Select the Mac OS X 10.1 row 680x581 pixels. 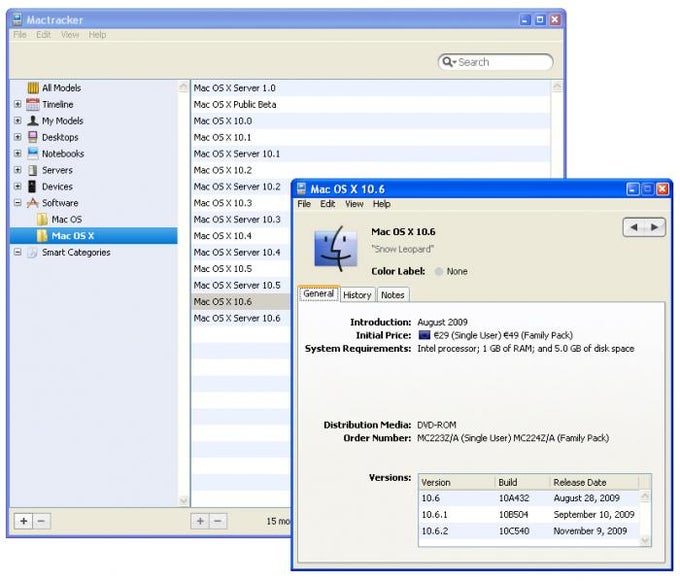tap(371, 137)
